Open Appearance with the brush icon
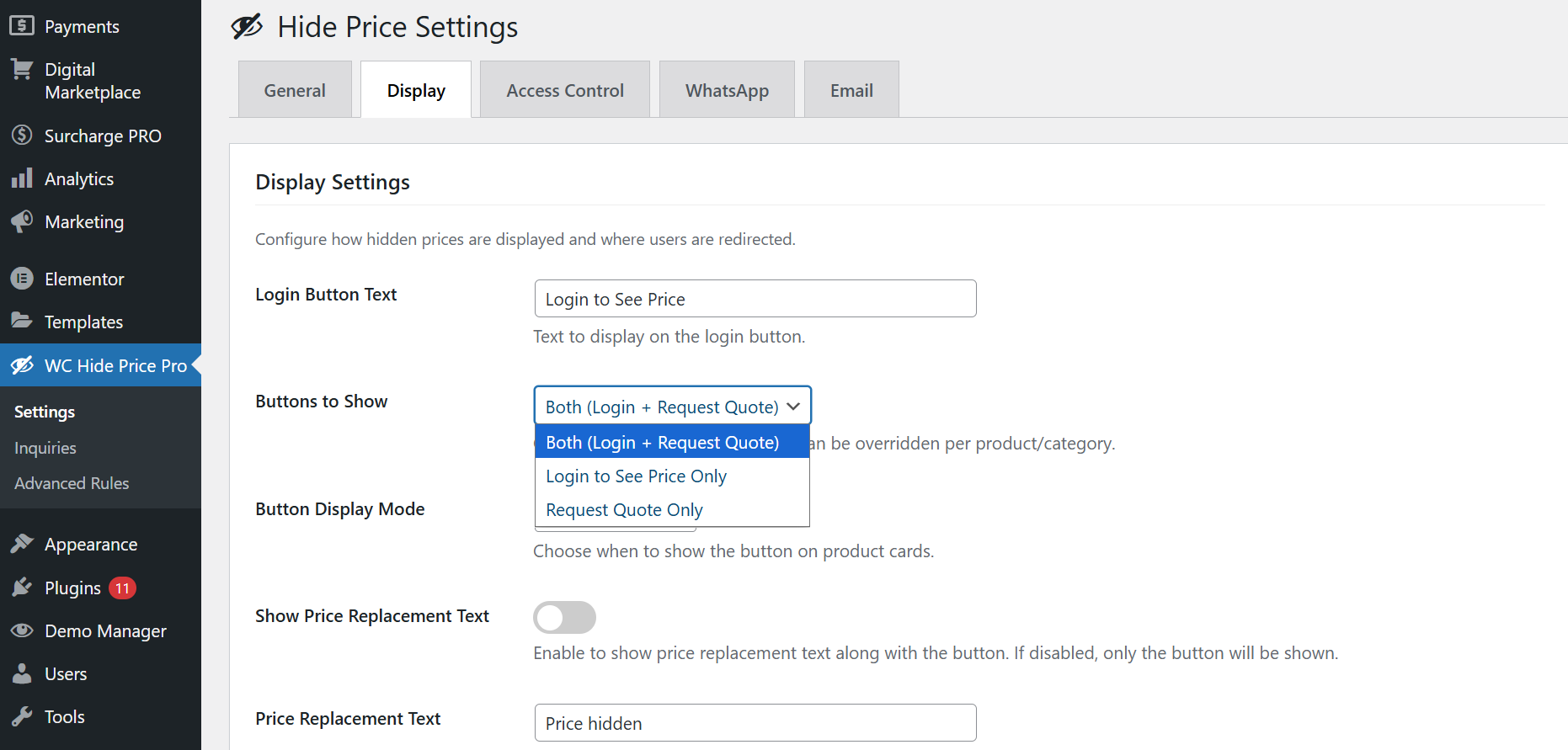Viewport: 1568px width, 750px height. tap(23, 544)
